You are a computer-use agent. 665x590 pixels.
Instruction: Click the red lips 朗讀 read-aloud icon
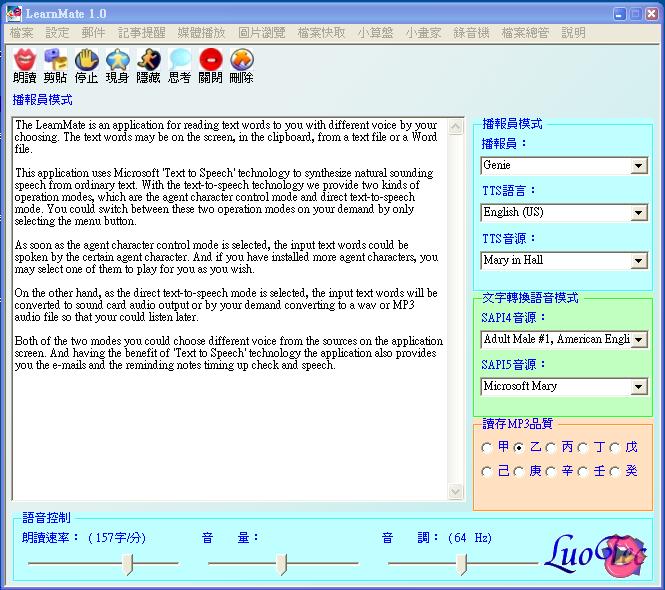[x=25, y=59]
